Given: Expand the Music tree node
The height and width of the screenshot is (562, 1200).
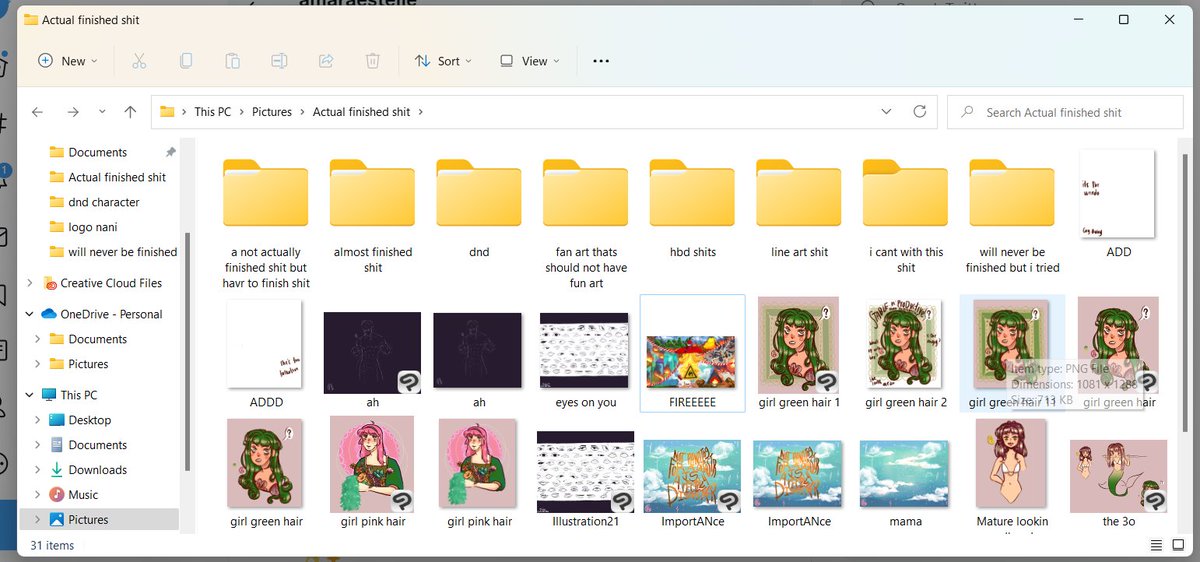Looking at the screenshot, I should pyautogui.click(x=38, y=495).
